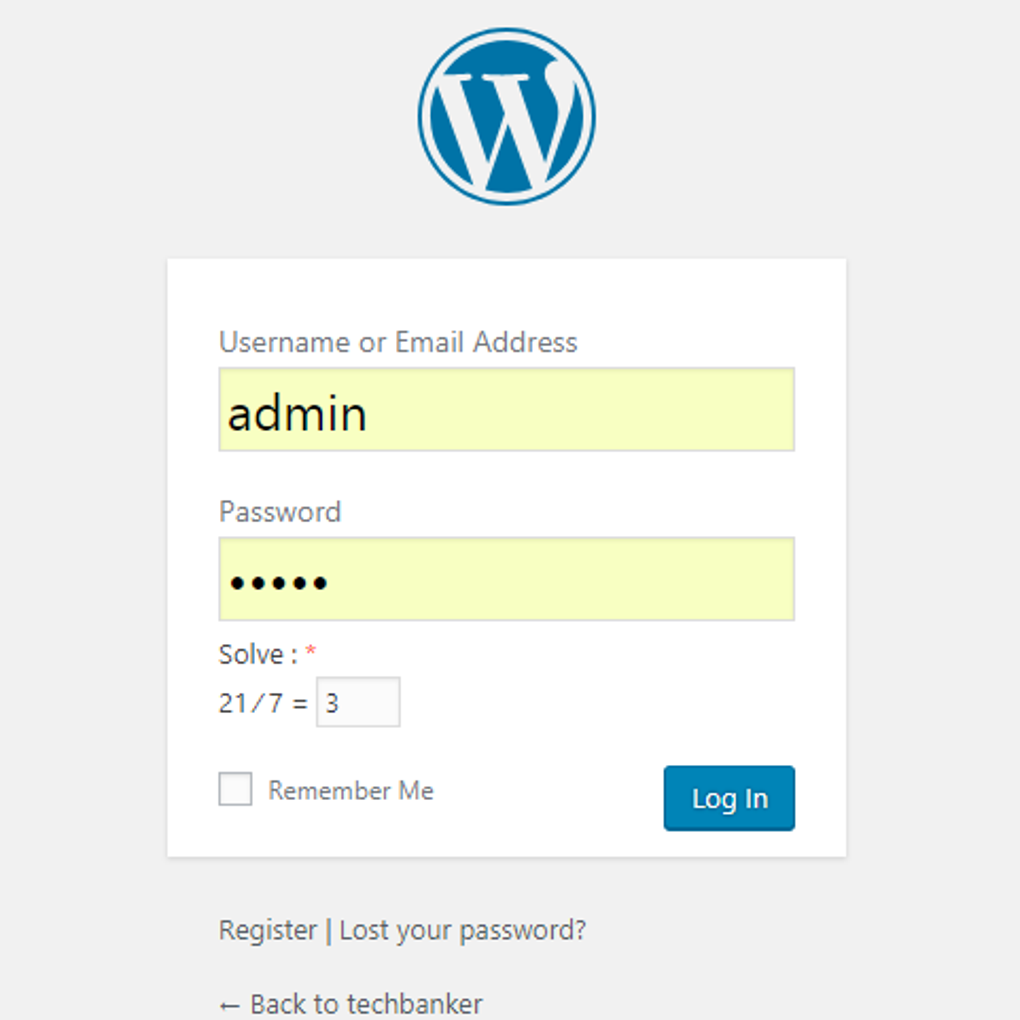
Task: Click the Log In button
Action: (728, 798)
